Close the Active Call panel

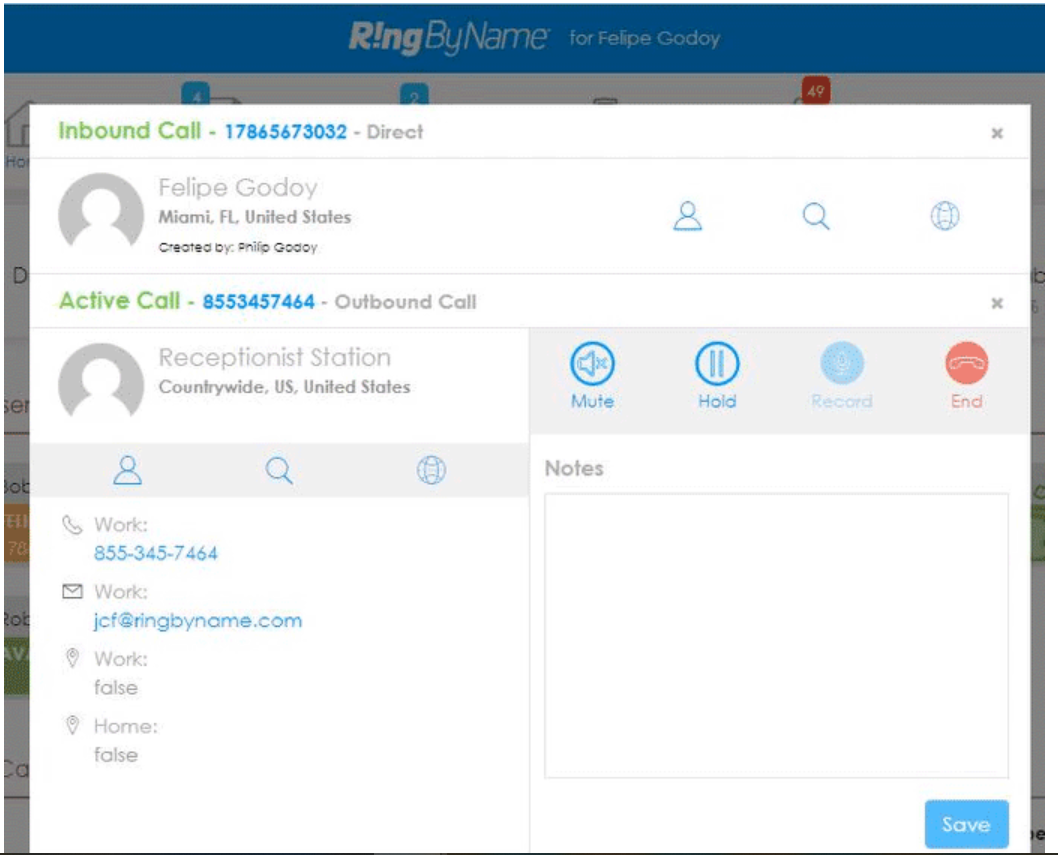point(997,303)
